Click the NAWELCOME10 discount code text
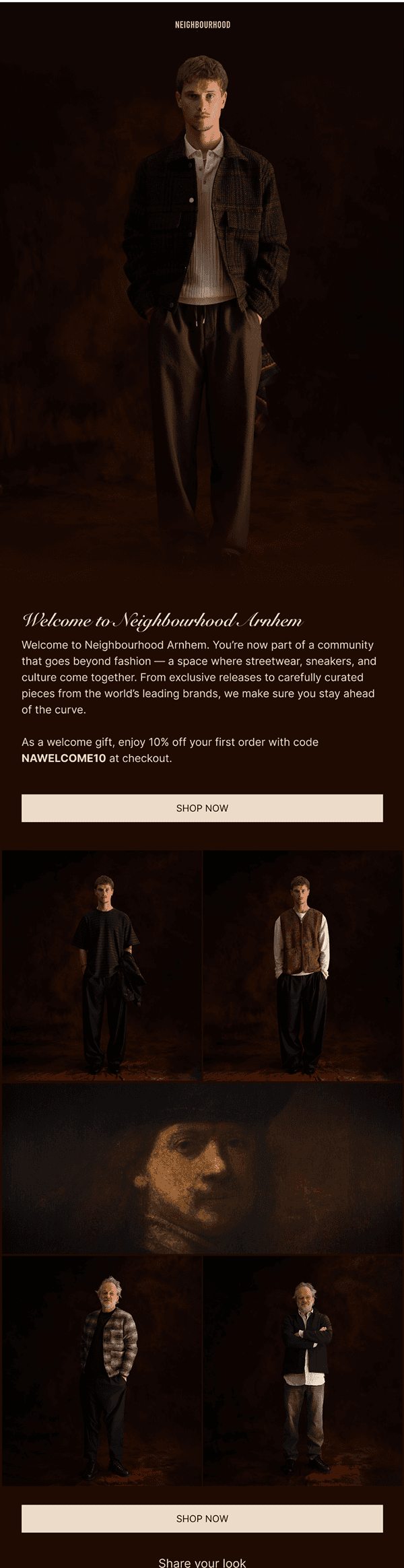Screen dimensions: 404x1568 [64, 758]
